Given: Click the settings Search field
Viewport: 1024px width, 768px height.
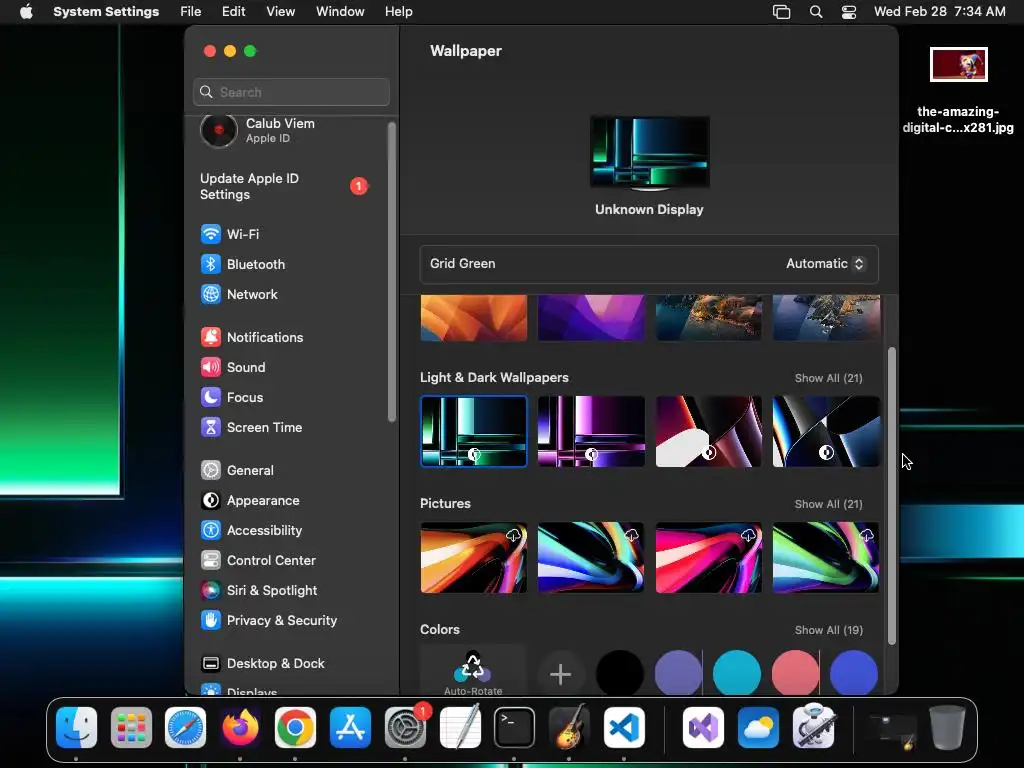Looking at the screenshot, I should coord(291,92).
